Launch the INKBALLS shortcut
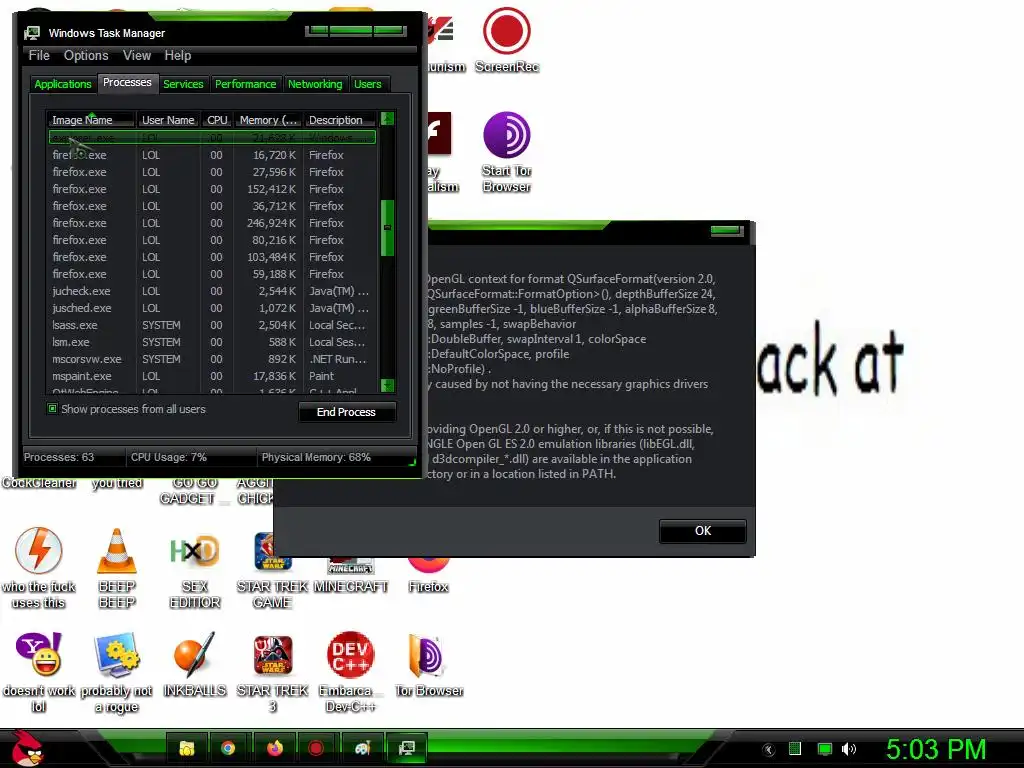 point(195,664)
